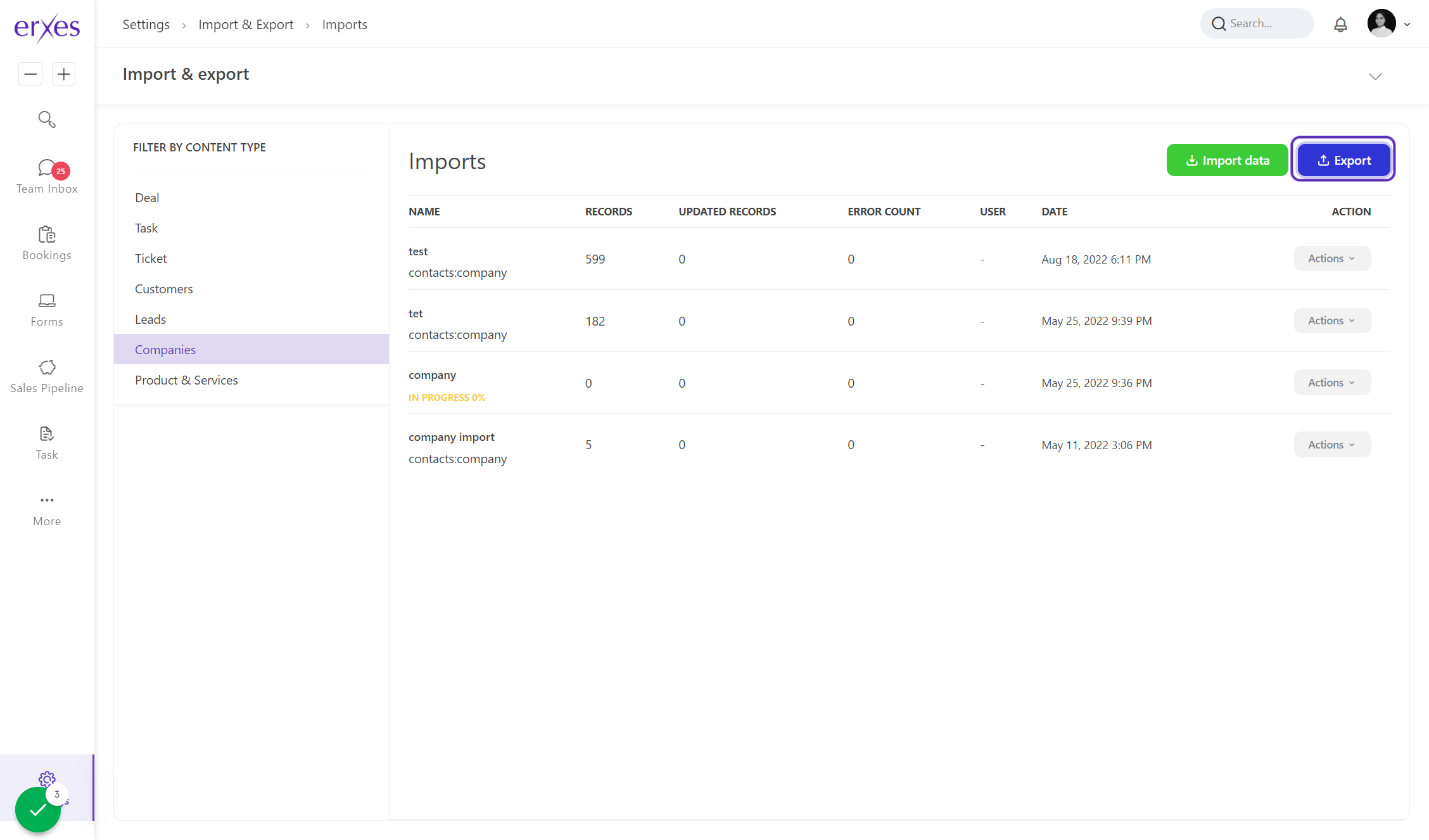Expand the Import & export header chevron
1429x840 pixels.
[x=1375, y=77]
